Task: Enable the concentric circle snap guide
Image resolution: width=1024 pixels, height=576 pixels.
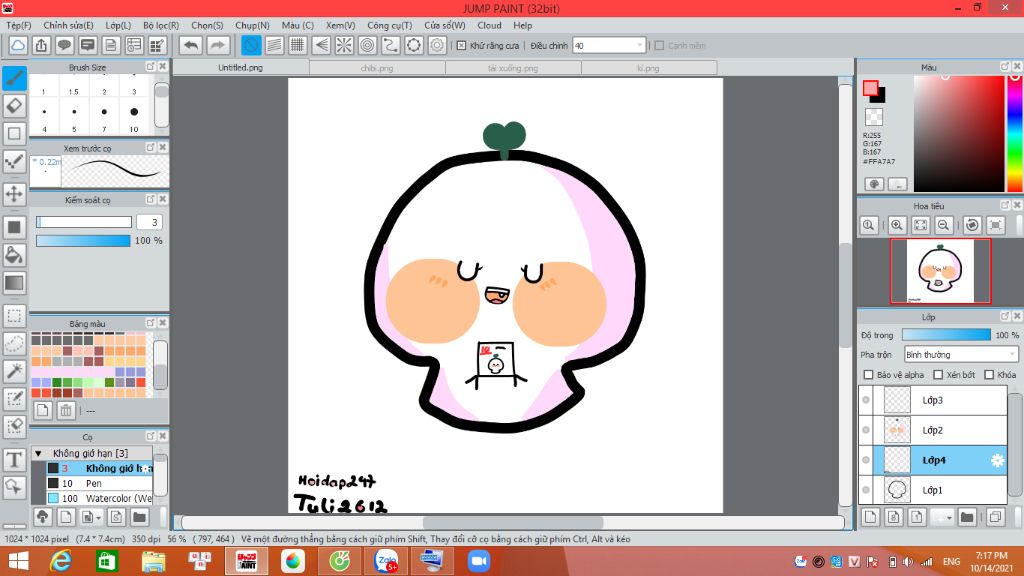Action: [368, 45]
